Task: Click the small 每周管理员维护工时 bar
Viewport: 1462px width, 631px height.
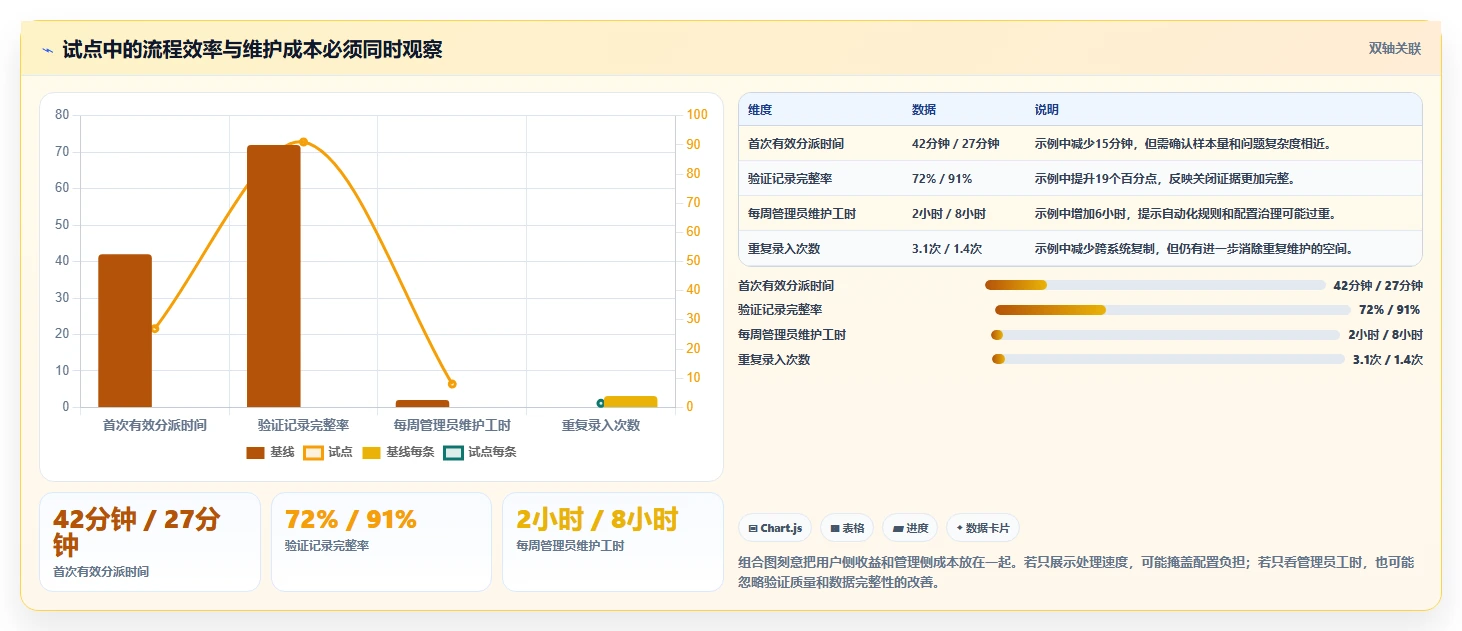Action: point(422,404)
